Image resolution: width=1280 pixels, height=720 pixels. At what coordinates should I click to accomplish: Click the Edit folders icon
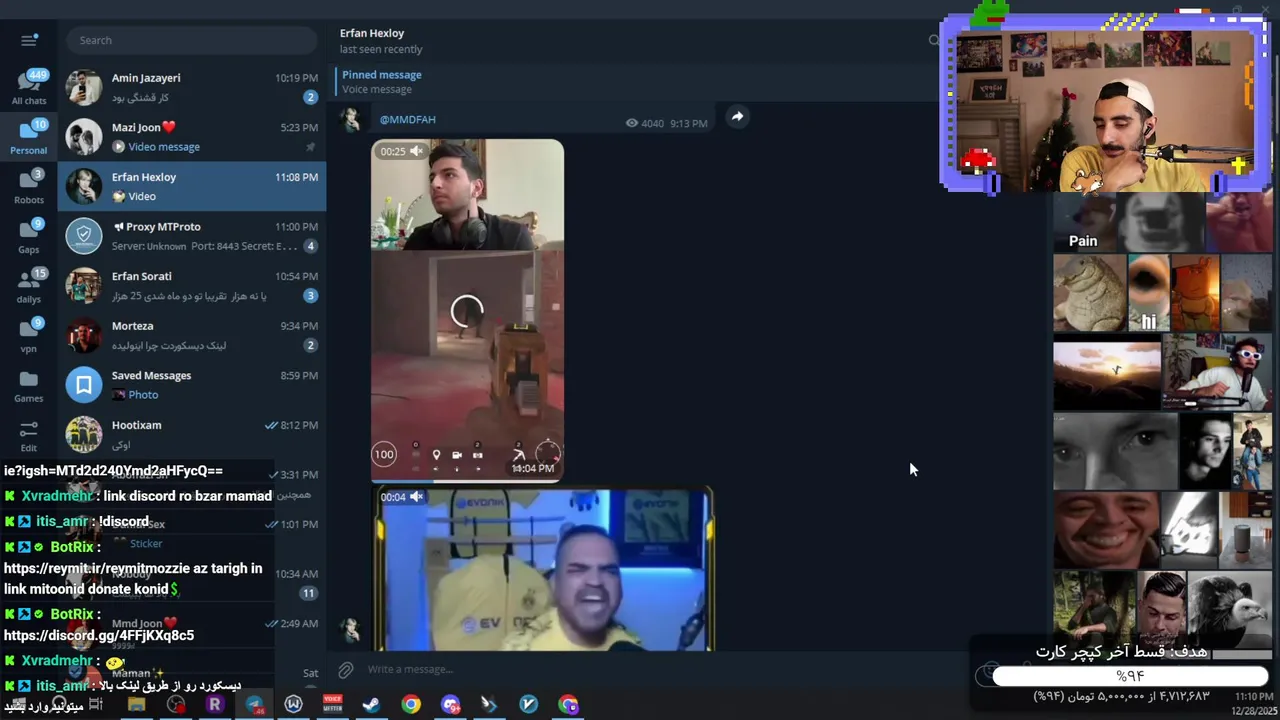(x=29, y=435)
